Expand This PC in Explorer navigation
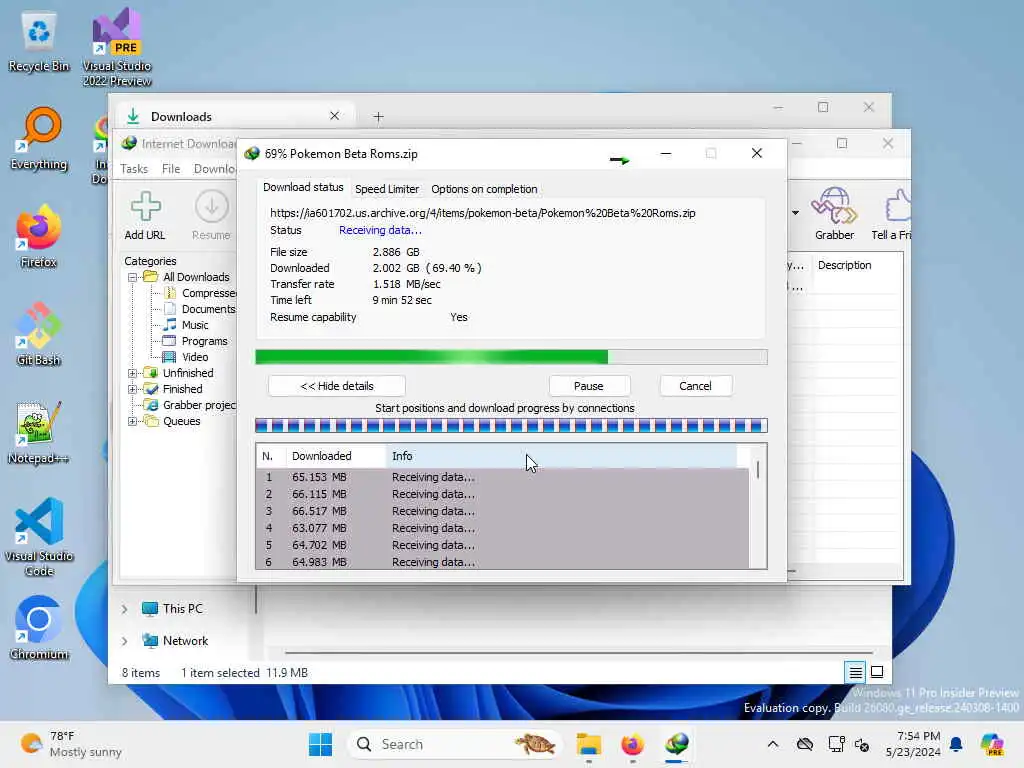Viewport: 1024px width, 768px height. tap(125, 609)
